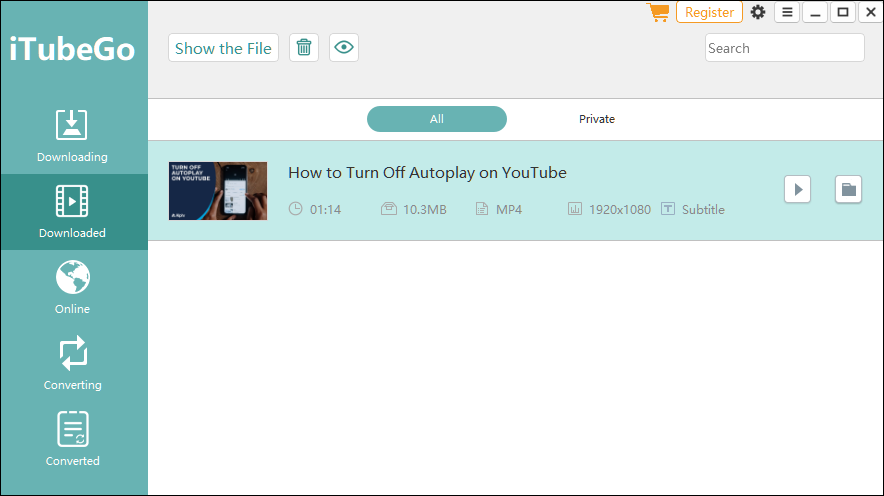Click the 01:14 duration text

[325, 210]
